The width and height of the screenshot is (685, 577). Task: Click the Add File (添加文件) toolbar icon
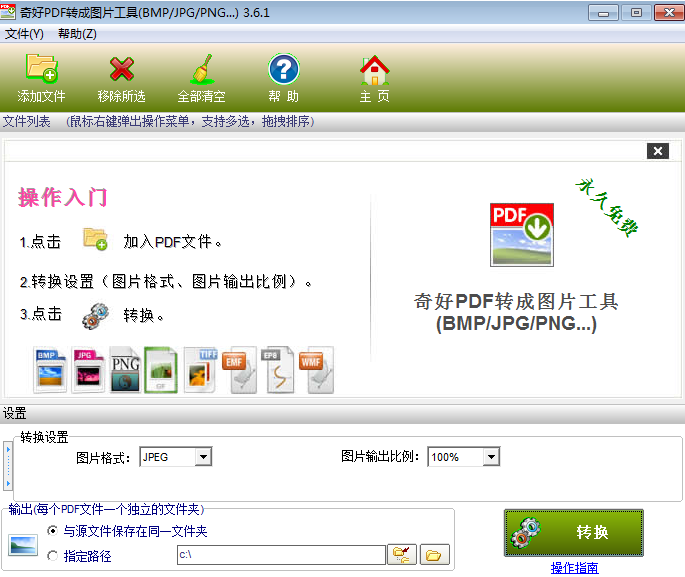click(x=42, y=69)
